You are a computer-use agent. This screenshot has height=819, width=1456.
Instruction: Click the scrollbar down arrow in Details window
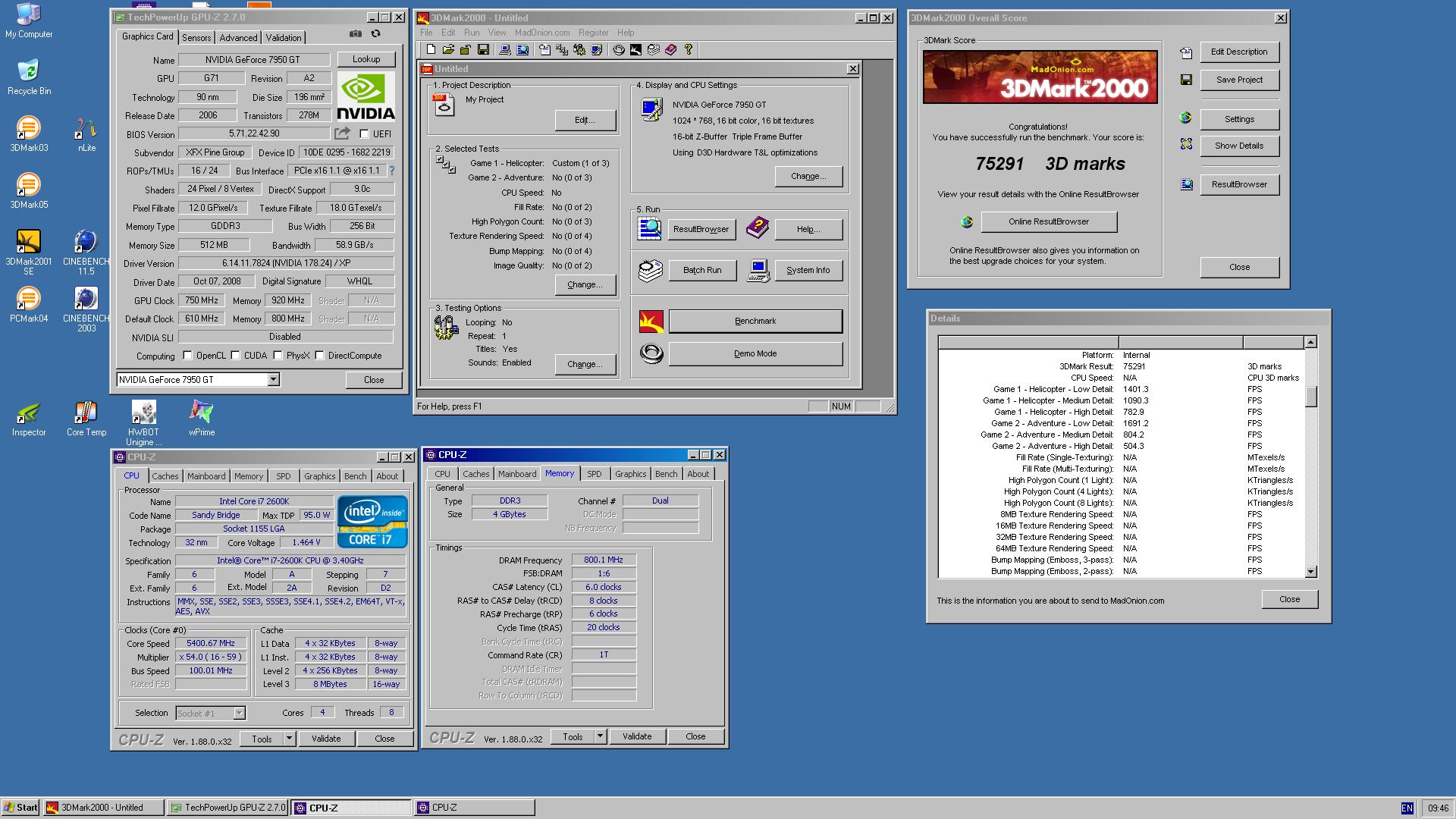click(x=1310, y=572)
